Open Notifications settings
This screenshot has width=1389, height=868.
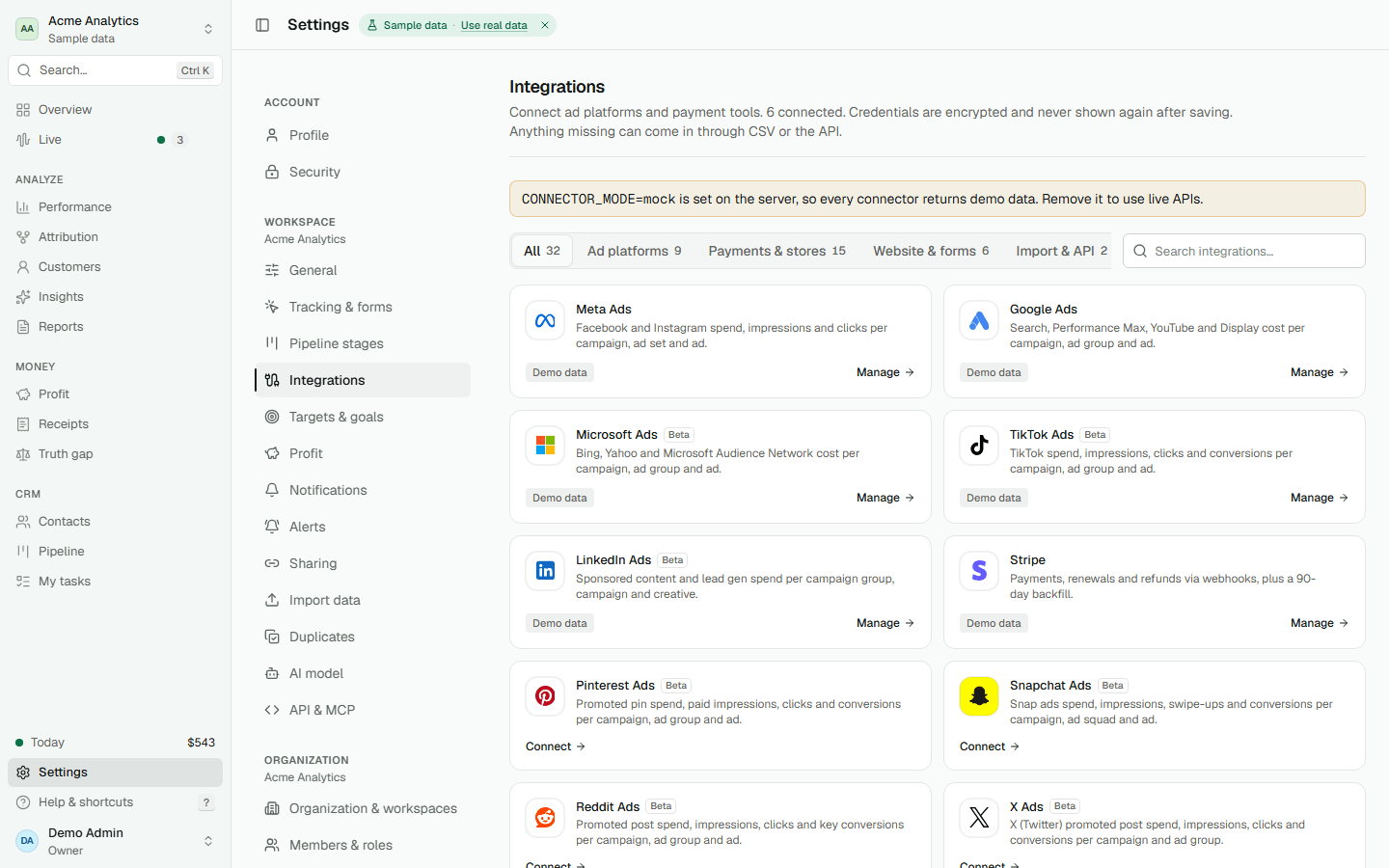[x=363, y=490]
